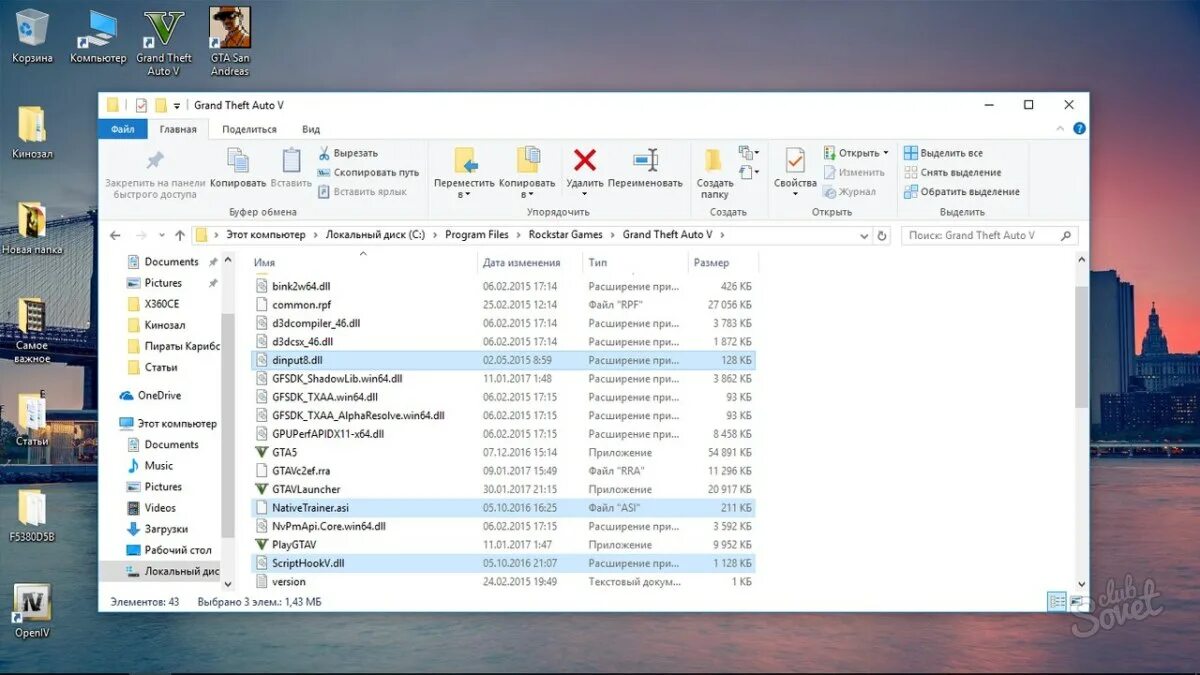Click the Вырезать scissors icon

click(x=325, y=153)
